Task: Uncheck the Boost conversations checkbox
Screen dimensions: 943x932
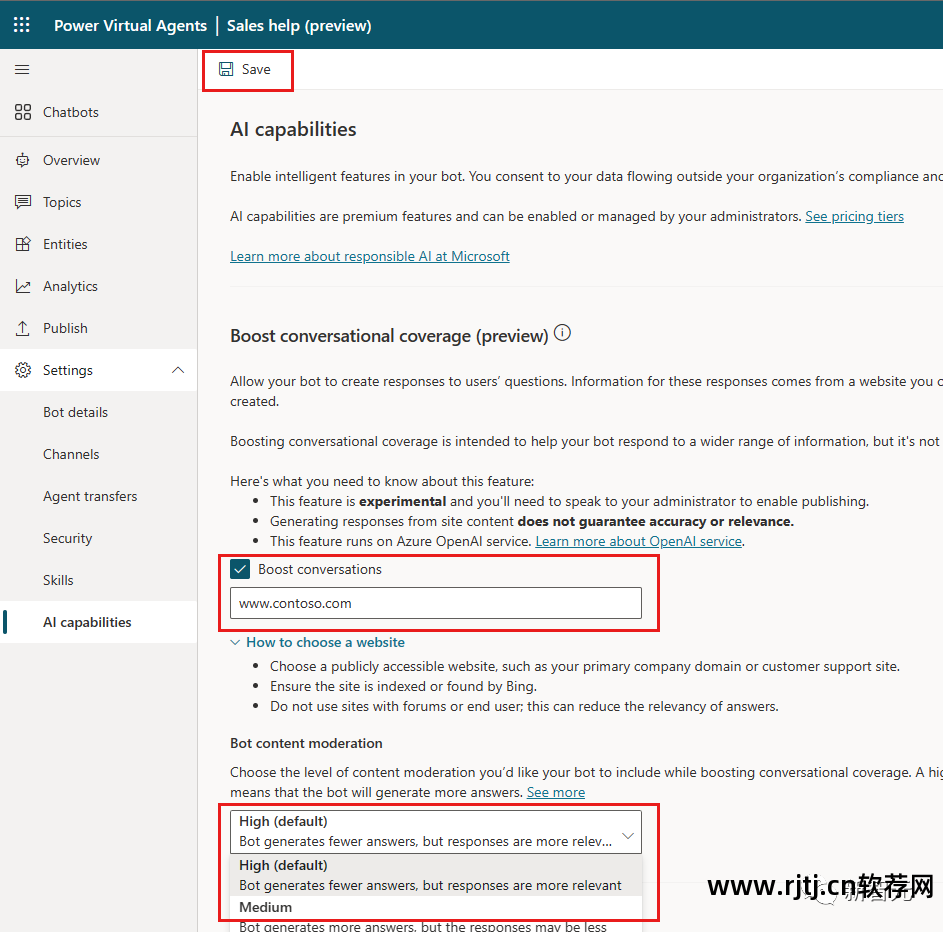Action: tap(240, 569)
